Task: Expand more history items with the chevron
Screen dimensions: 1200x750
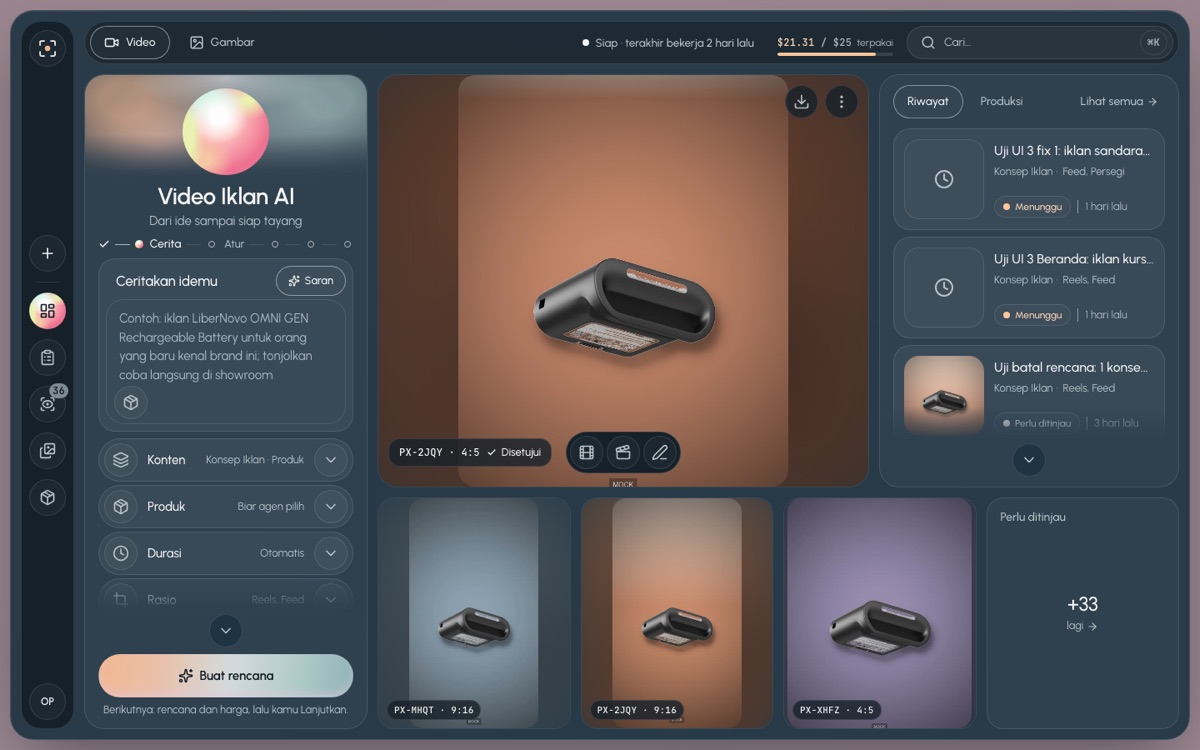Action: [1029, 460]
